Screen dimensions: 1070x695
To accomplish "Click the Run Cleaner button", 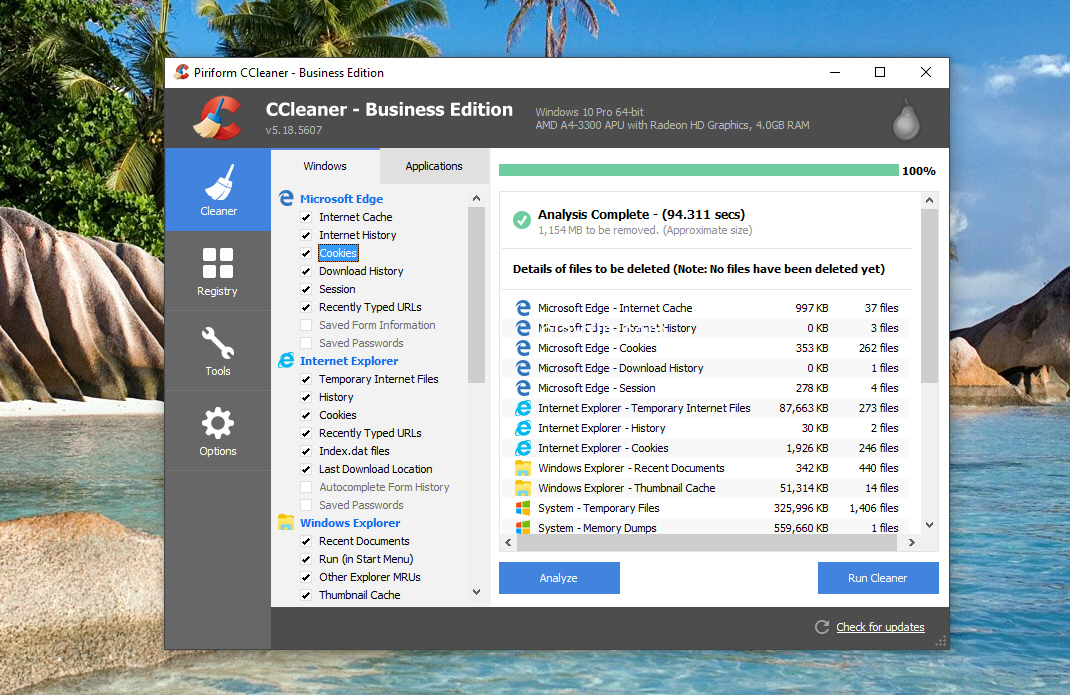I will 878,578.
